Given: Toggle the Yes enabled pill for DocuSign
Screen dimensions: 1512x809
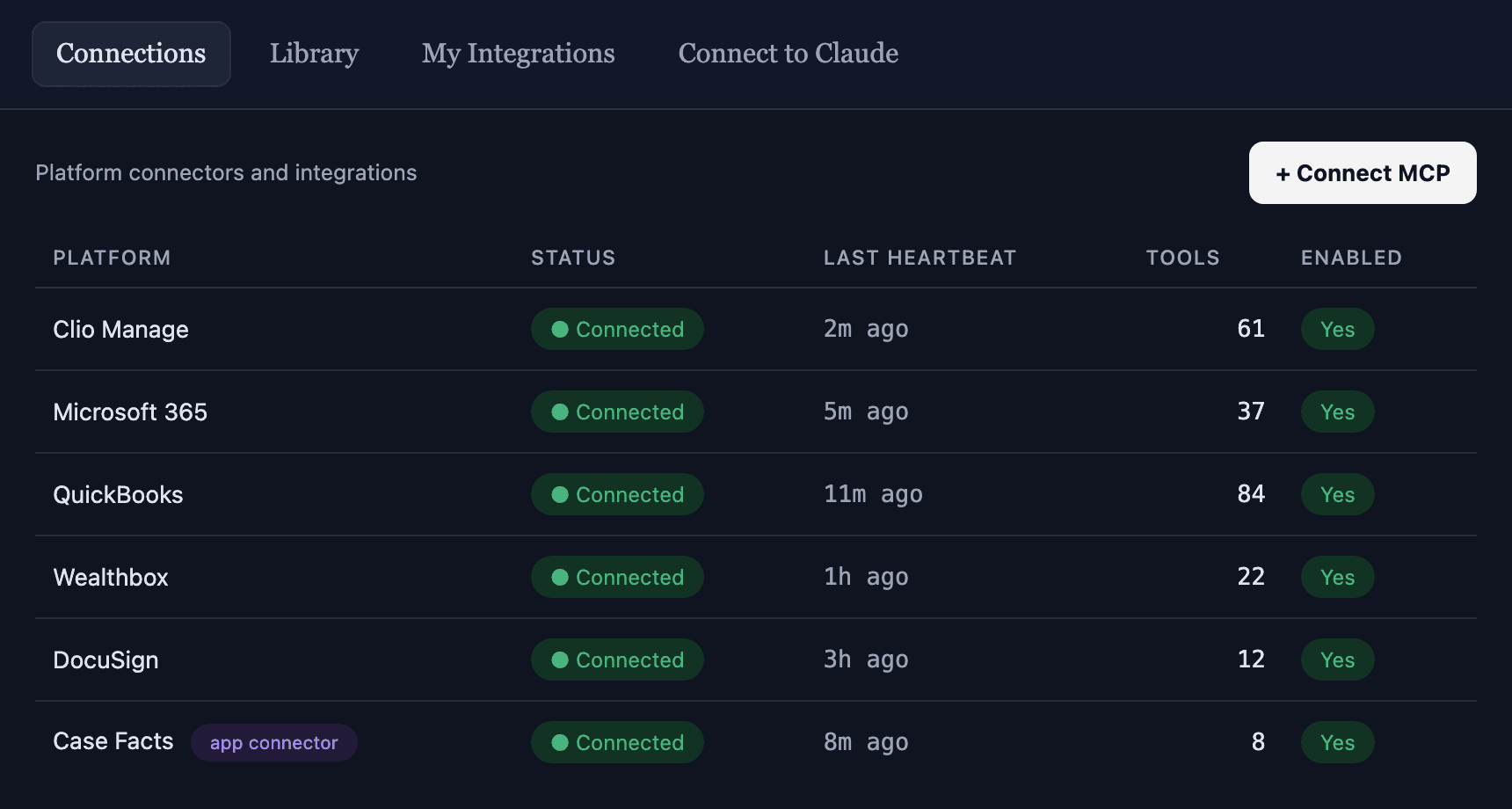Looking at the screenshot, I should pos(1337,660).
